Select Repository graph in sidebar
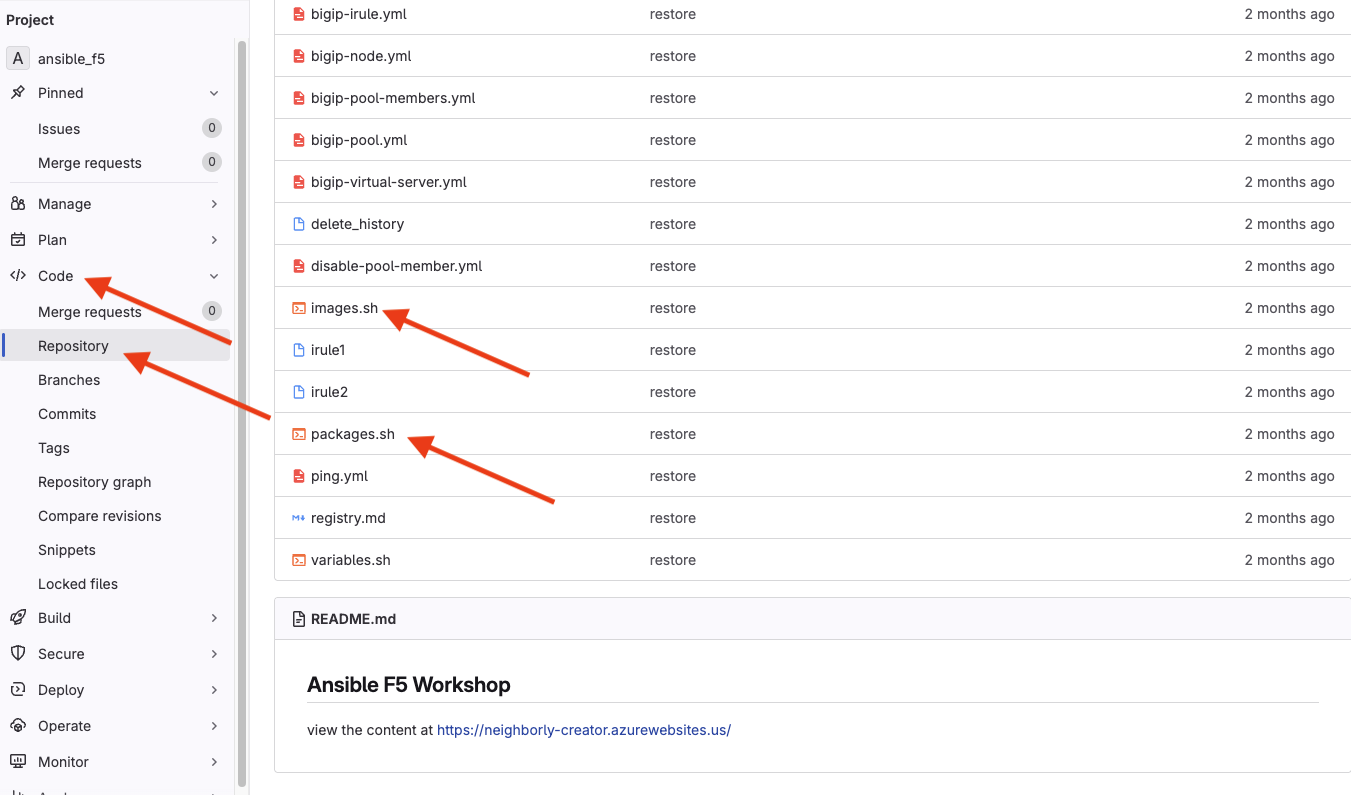Screen dimensions: 1351x795 tap(95, 482)
